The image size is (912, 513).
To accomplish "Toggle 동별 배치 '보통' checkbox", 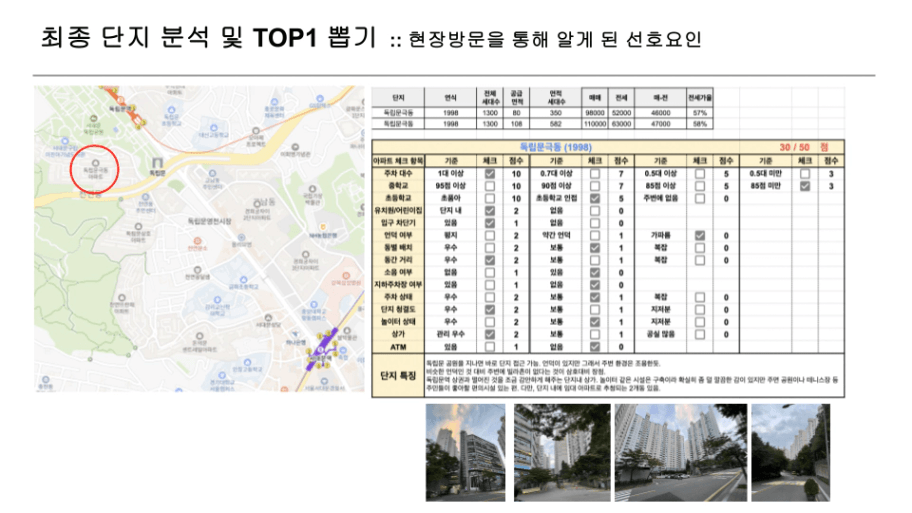I will click(x=594, y=248).
